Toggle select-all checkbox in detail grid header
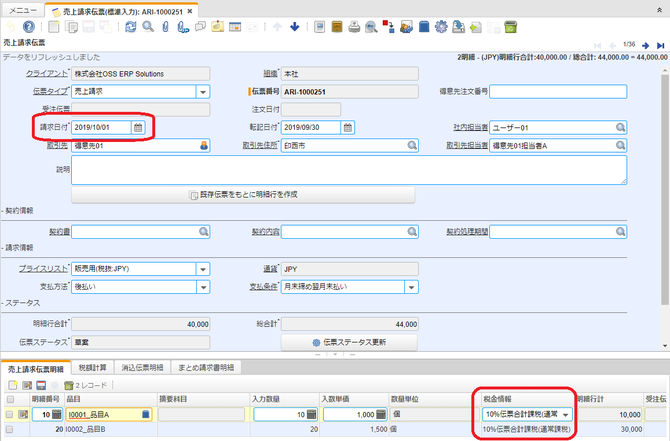670x441 pixels. click(10, 399)
